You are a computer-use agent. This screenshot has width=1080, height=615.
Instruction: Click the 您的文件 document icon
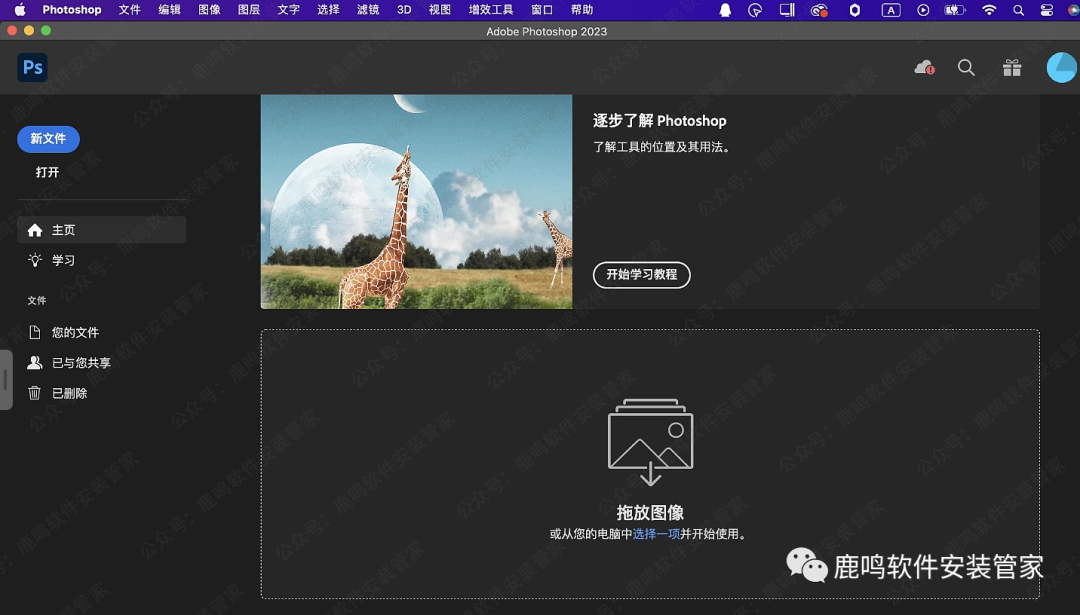(34, 331)
